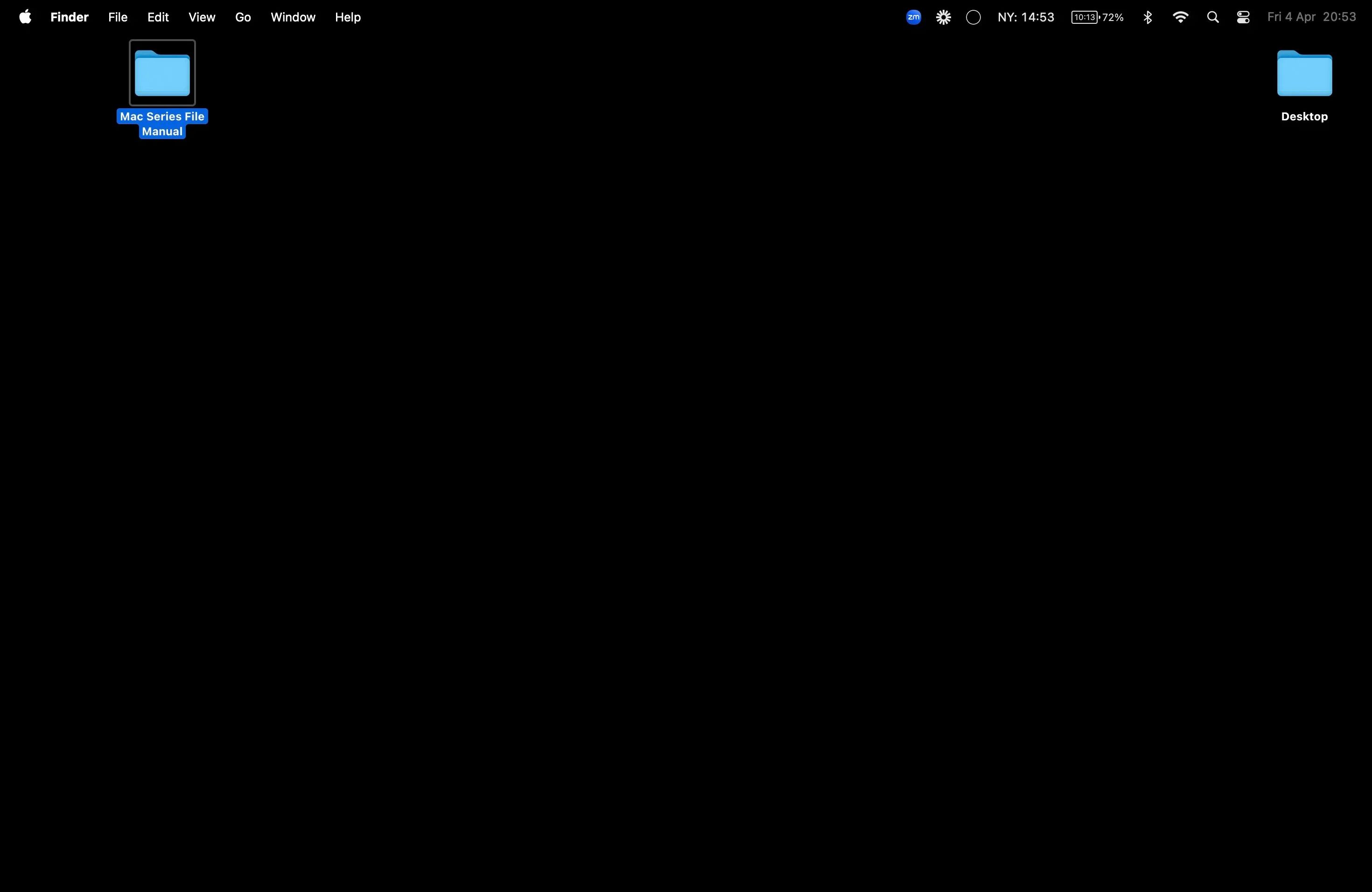This screenshot has height=892, width=1372.
Task: Open Control Center toggles icon
Action: [1243, 17]
